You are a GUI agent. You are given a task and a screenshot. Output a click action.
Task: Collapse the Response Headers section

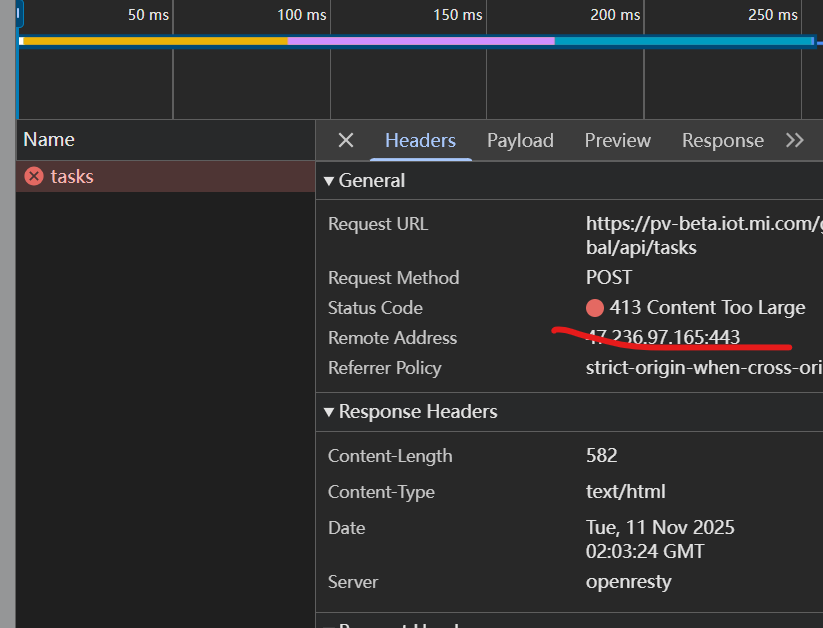click(328, 412)
